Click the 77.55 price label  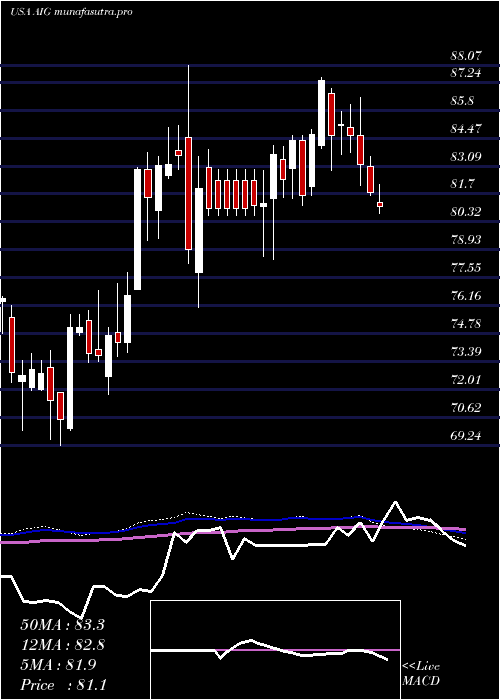(466, 268)
